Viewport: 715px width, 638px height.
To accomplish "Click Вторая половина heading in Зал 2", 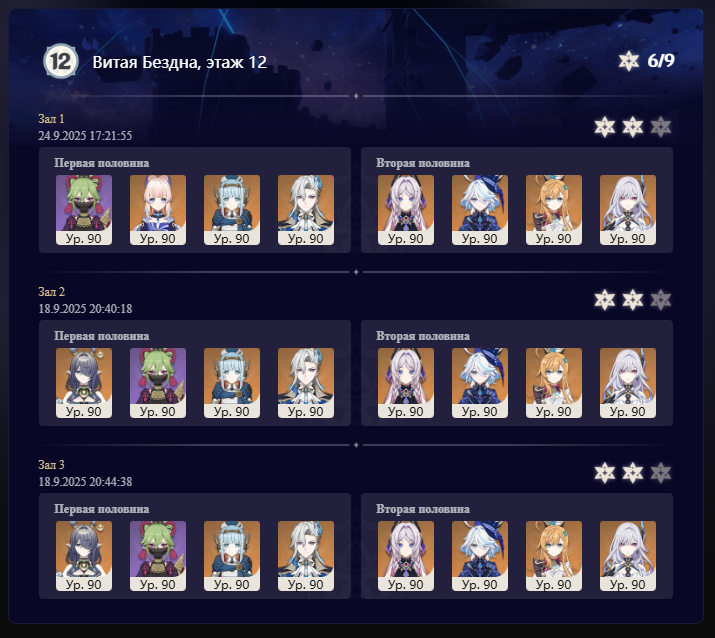I will click(423, 336).
